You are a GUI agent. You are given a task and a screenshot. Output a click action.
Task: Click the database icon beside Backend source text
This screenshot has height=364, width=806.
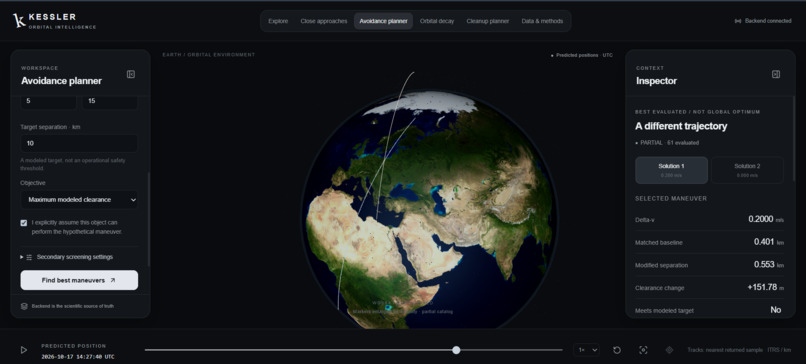[24, 306]
